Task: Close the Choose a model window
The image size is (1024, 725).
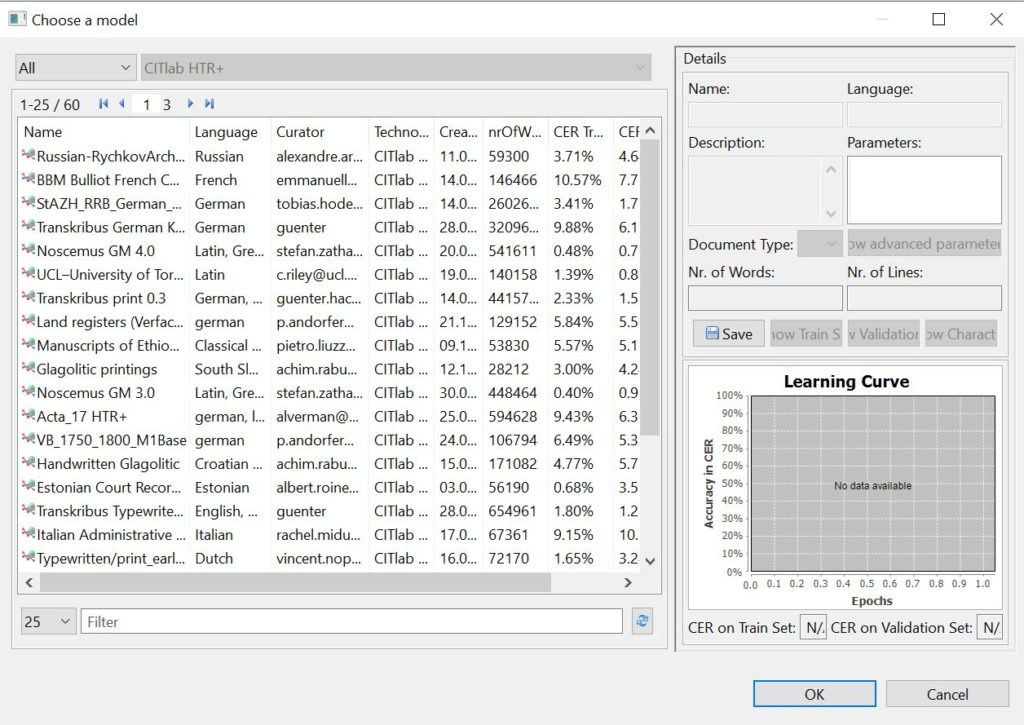Action: coord(996,19)
